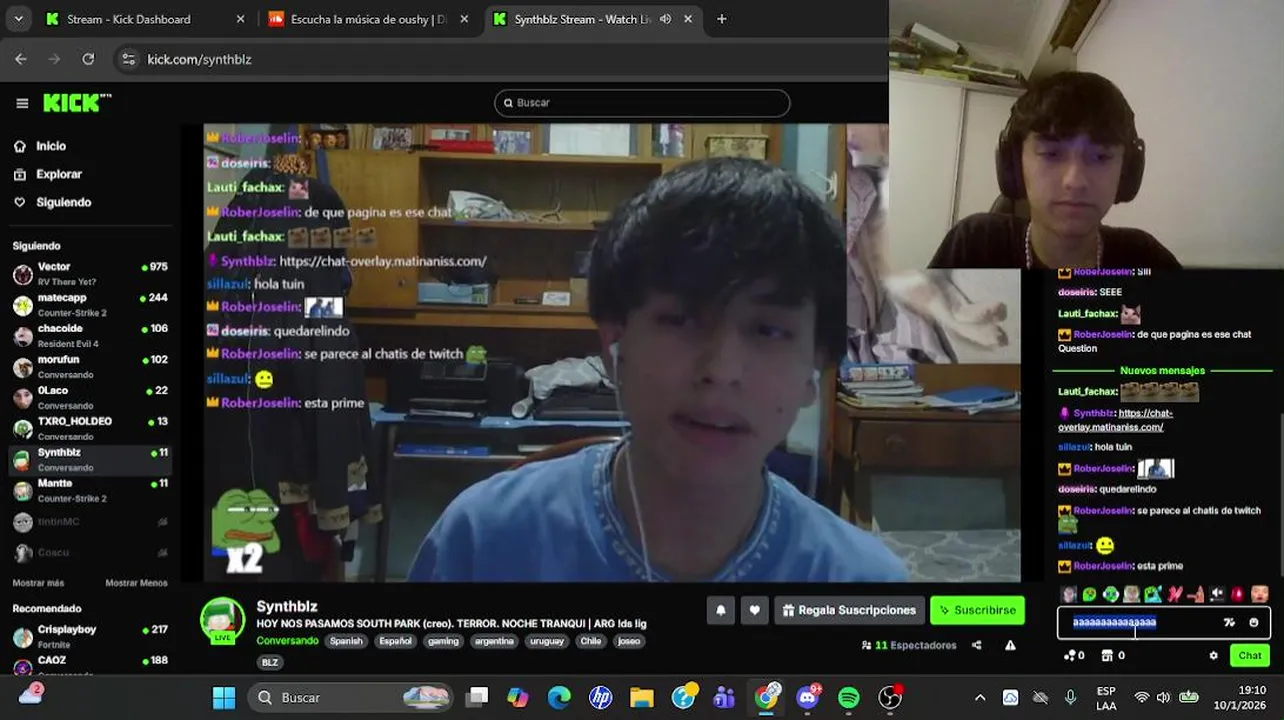View site information icon in address bar
The image size is (1284, 720).
click(128, 59)
